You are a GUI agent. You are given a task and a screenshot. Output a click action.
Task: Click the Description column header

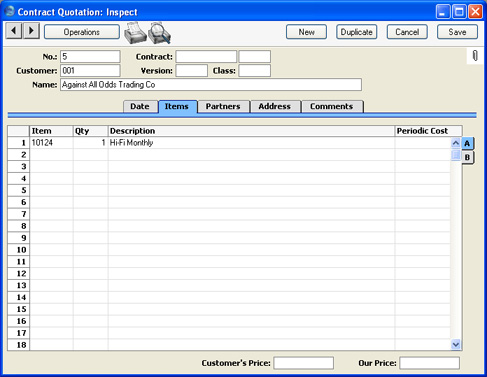point(251,131)
